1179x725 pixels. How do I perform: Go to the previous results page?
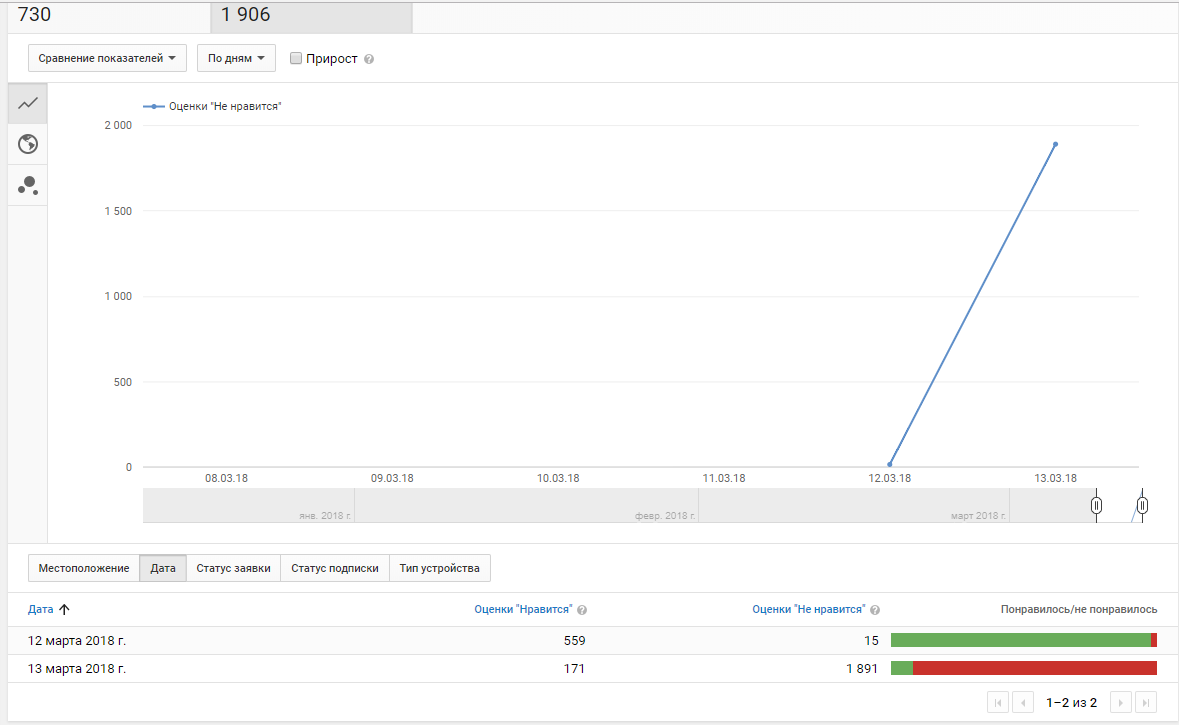coord(1023,702)
